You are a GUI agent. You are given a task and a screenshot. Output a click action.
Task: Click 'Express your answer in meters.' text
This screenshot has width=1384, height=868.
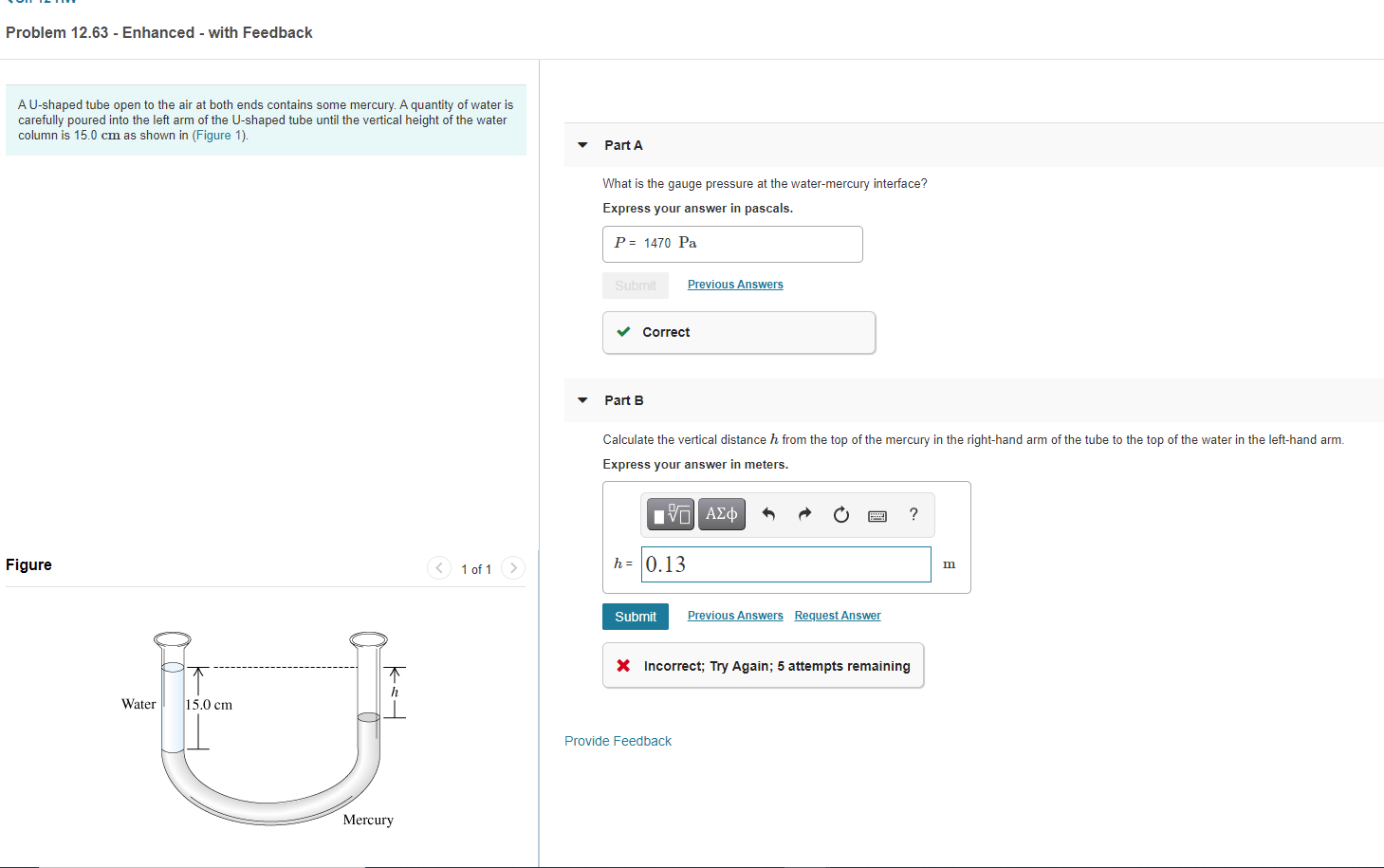[695, 465]
